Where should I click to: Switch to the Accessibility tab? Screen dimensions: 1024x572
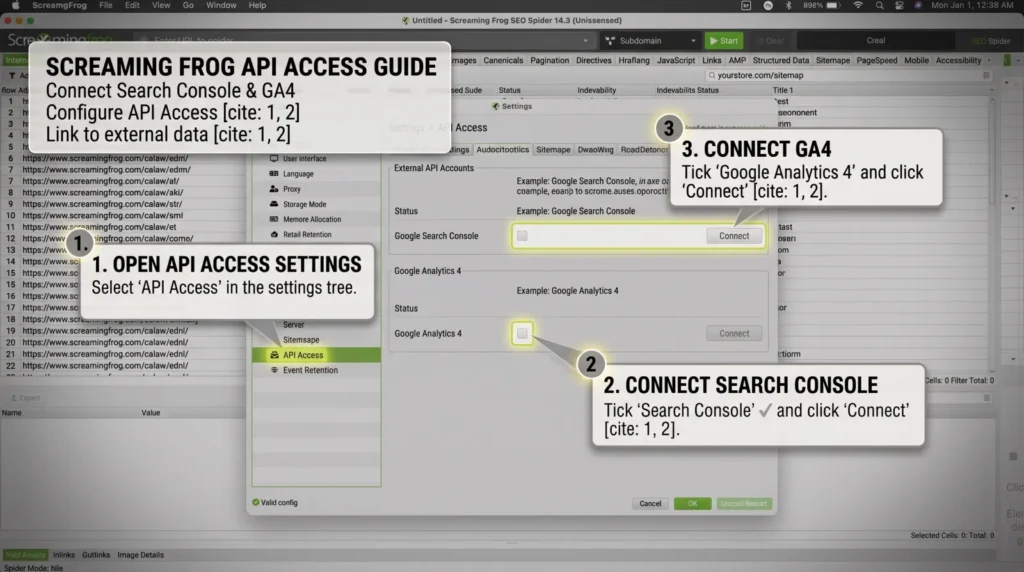tap(958, 60)
